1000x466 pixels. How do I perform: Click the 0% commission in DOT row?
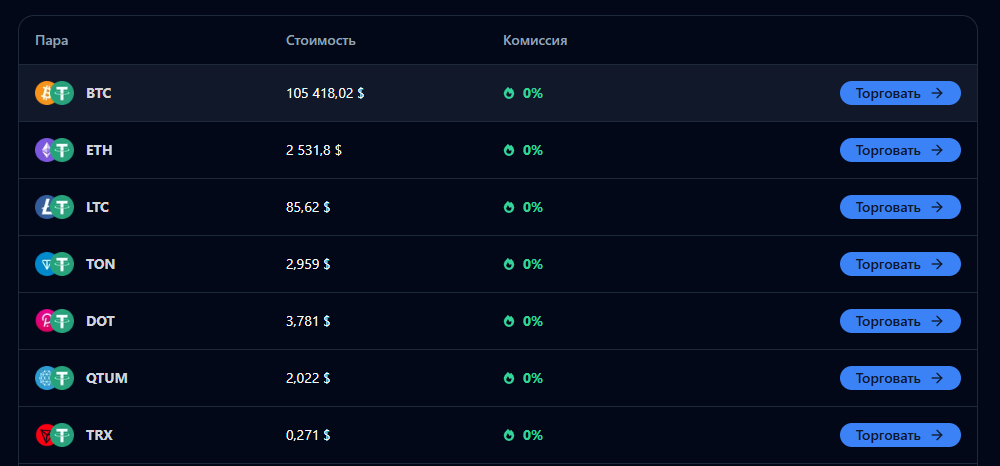[x=533, y=321]
